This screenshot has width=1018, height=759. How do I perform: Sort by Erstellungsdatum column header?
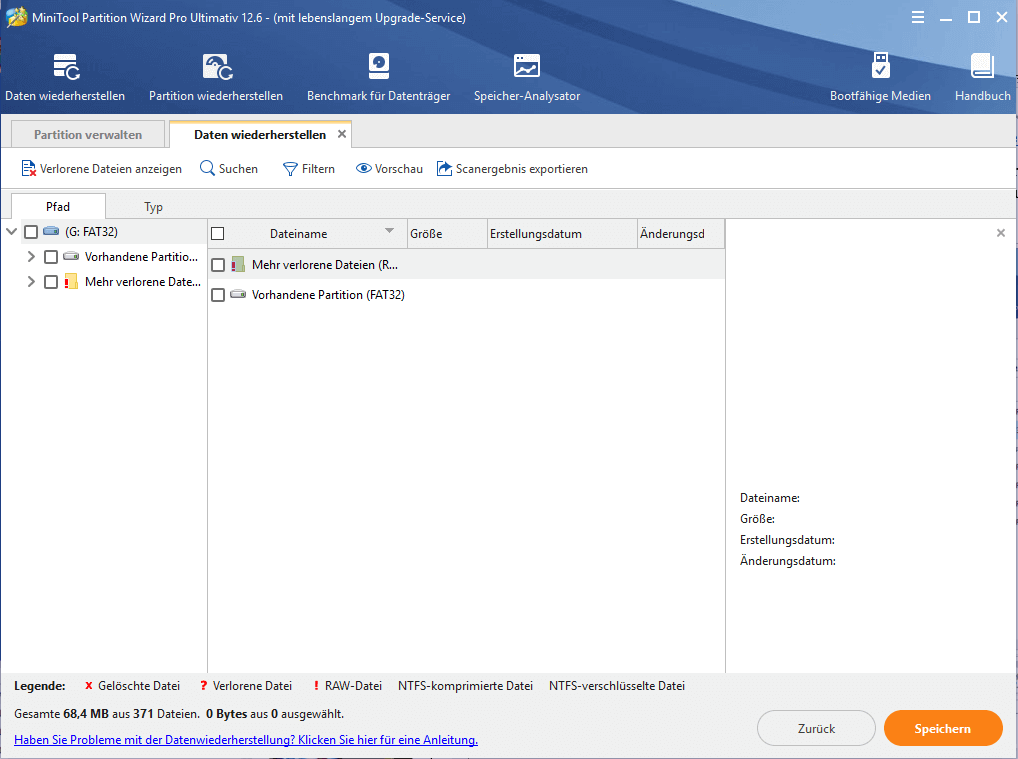click(x=562, y=234)
